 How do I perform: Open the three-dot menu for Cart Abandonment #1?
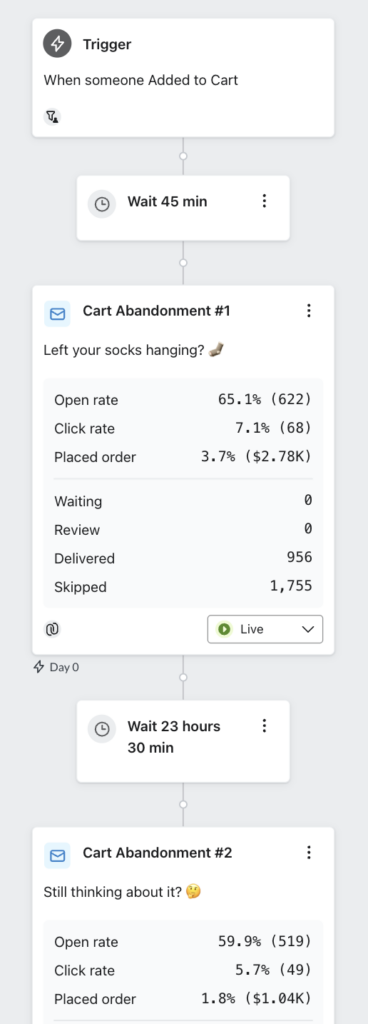point(309,311)
